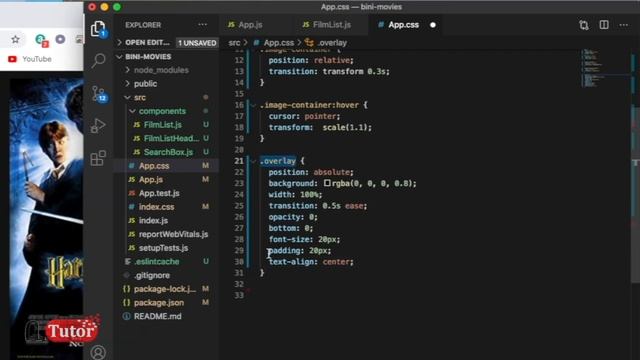This screenshot has height=360, width=640.
Task: Split the editor to the right
Action: [x=604, y=25]
